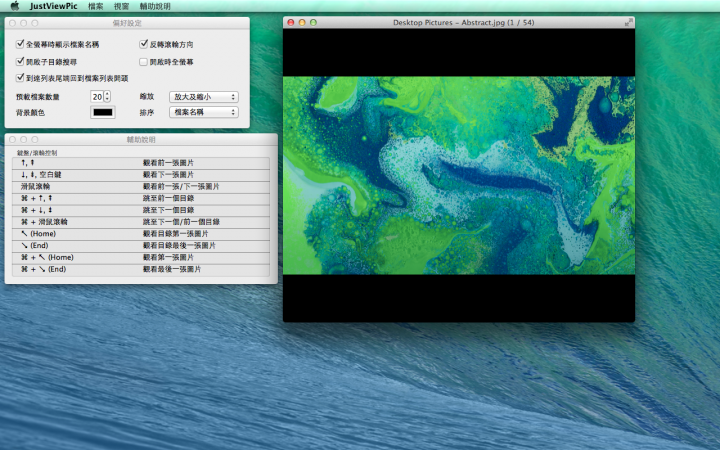Zoom the Desktop Pictures window with green button
720x450 pixels.
coord(313,22)
